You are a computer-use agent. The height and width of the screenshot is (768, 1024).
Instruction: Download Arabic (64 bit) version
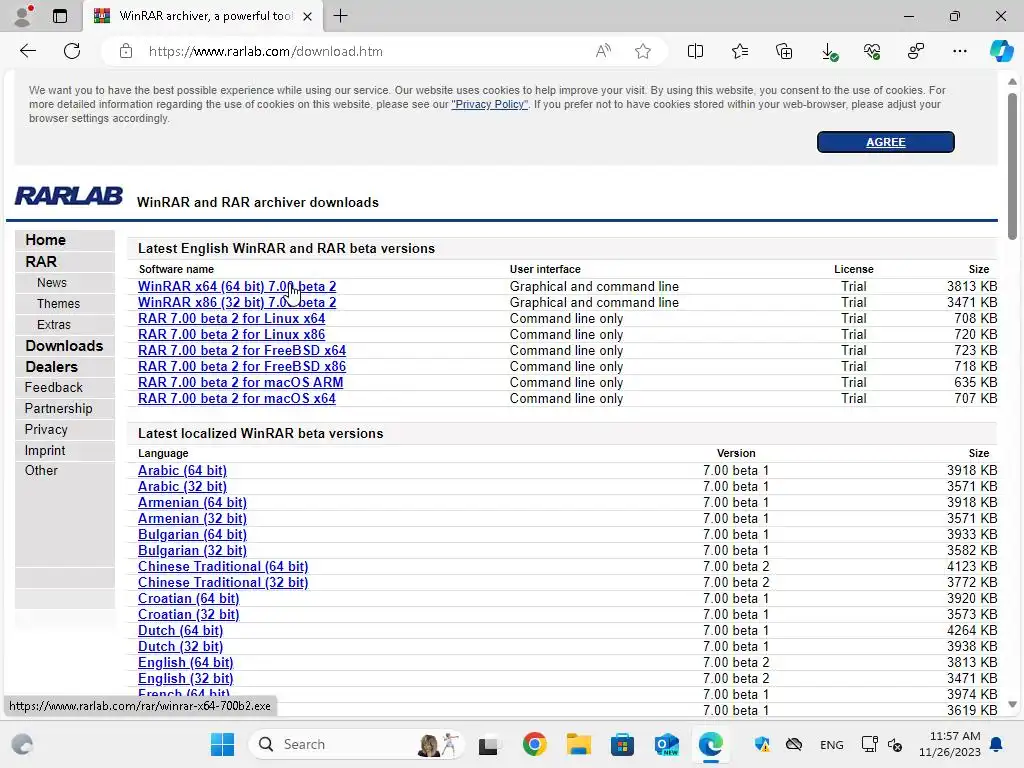(x=182, y=471)
